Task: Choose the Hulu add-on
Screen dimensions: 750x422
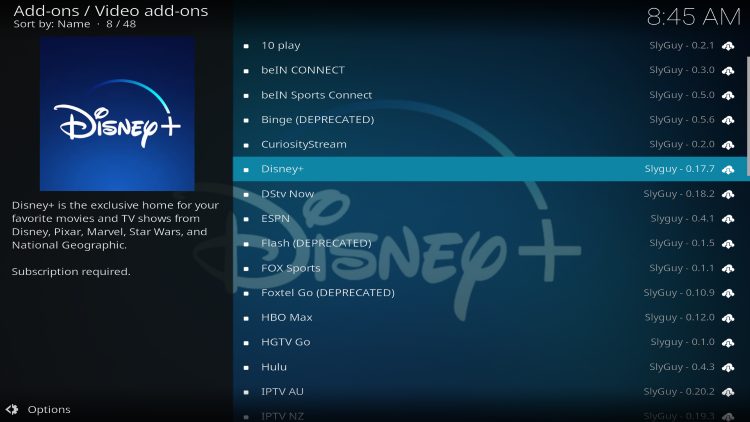Action: [489, 367]
